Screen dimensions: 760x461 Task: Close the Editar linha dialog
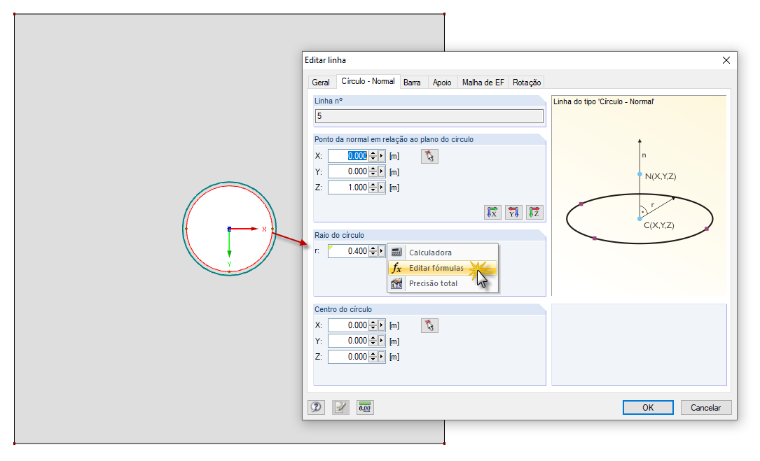(x=726, y=60)
